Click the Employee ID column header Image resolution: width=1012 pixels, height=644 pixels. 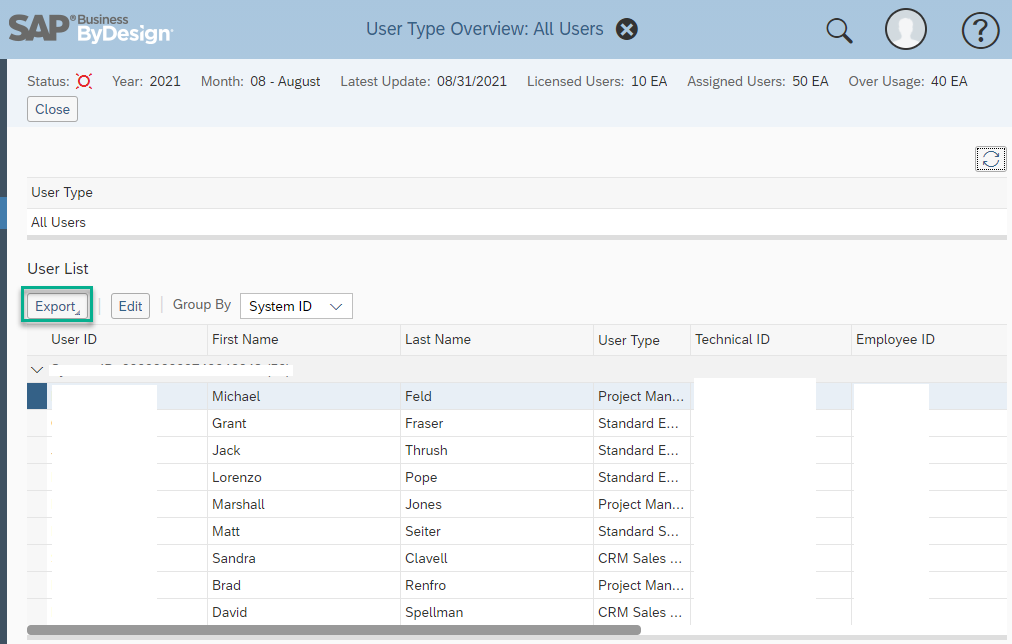895,339
